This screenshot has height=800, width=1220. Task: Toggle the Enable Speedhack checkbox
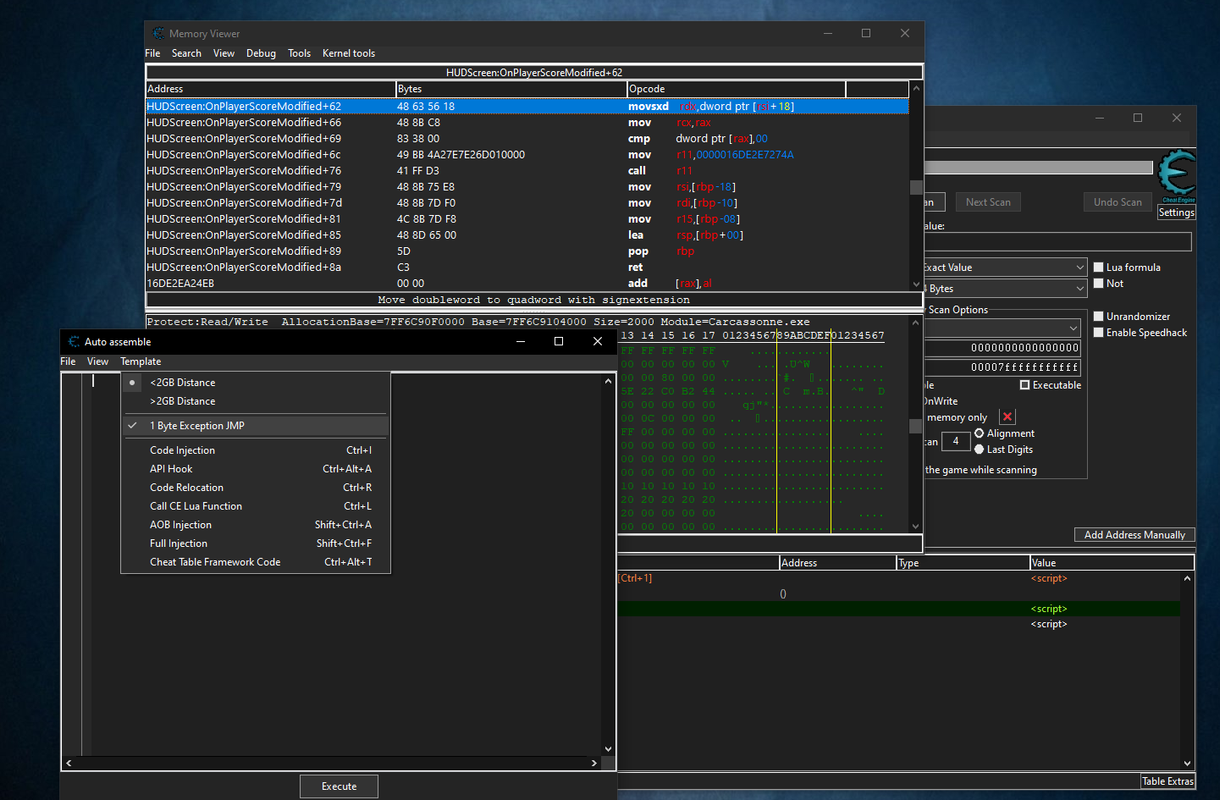click(1099, 332)
